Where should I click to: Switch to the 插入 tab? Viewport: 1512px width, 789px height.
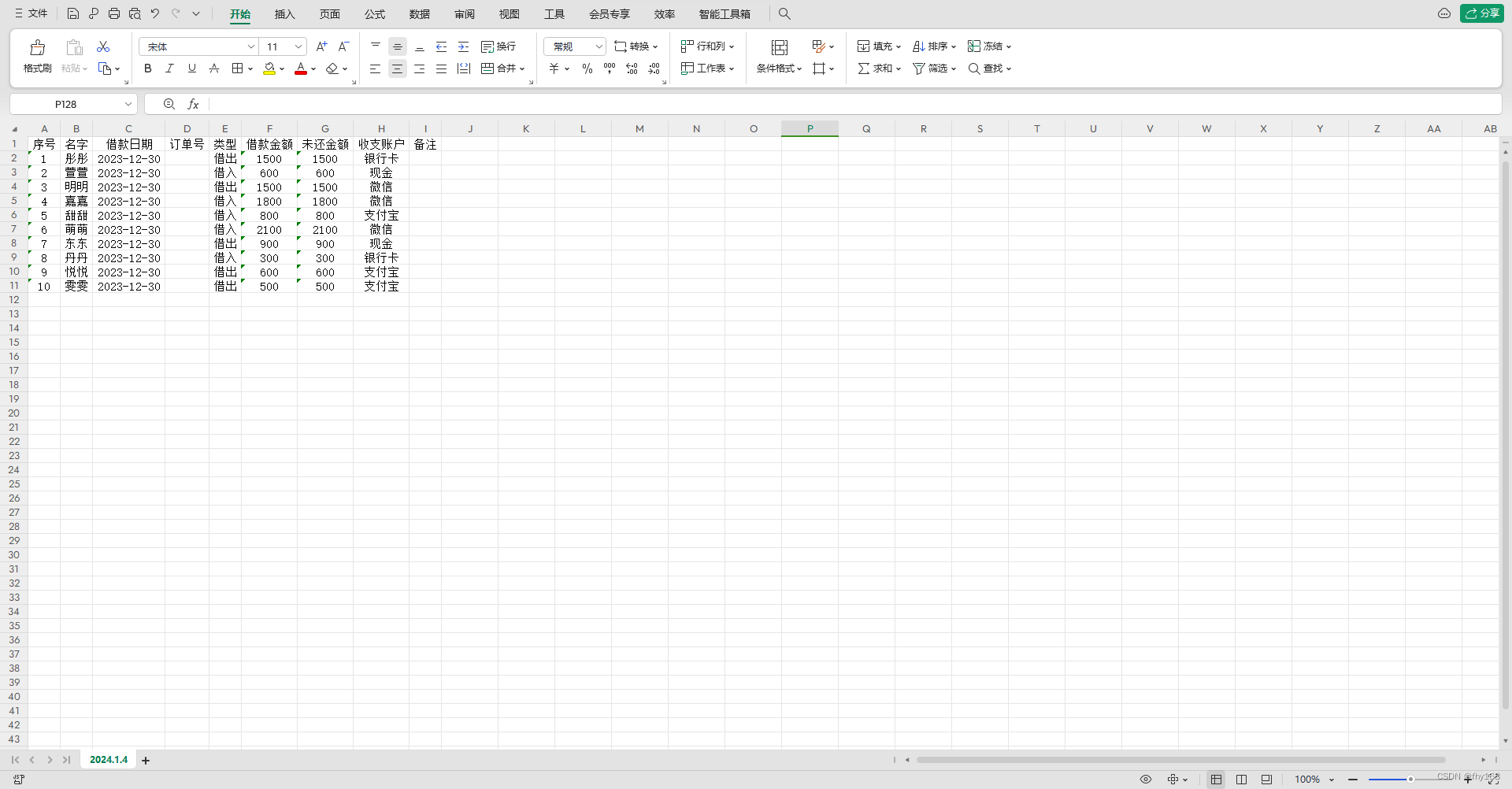(284, 14)
